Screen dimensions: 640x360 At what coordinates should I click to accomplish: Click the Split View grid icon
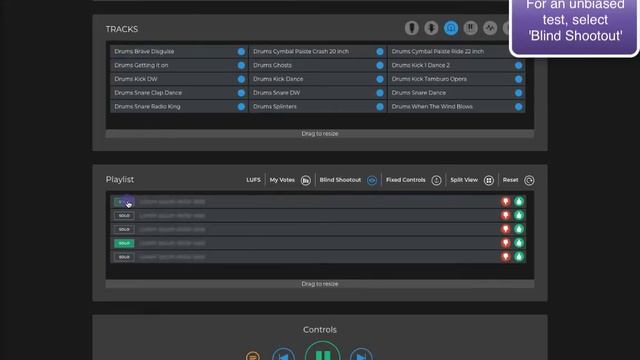[489, 180]
